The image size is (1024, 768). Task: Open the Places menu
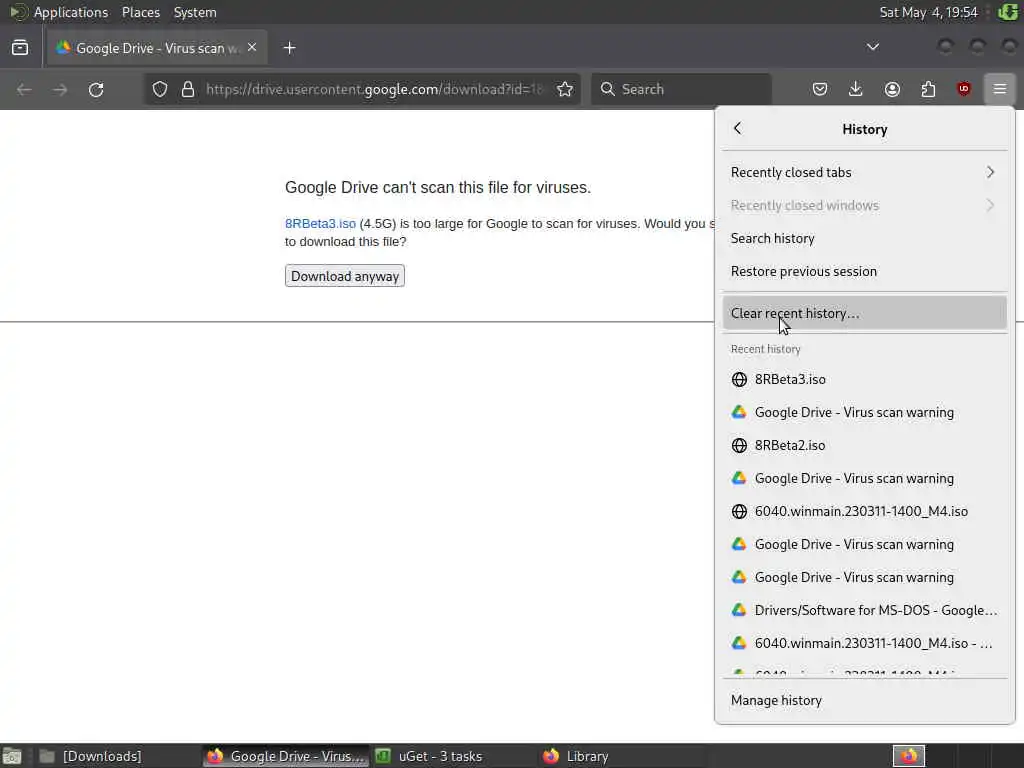pyautogui.click(x=140, y=12)
